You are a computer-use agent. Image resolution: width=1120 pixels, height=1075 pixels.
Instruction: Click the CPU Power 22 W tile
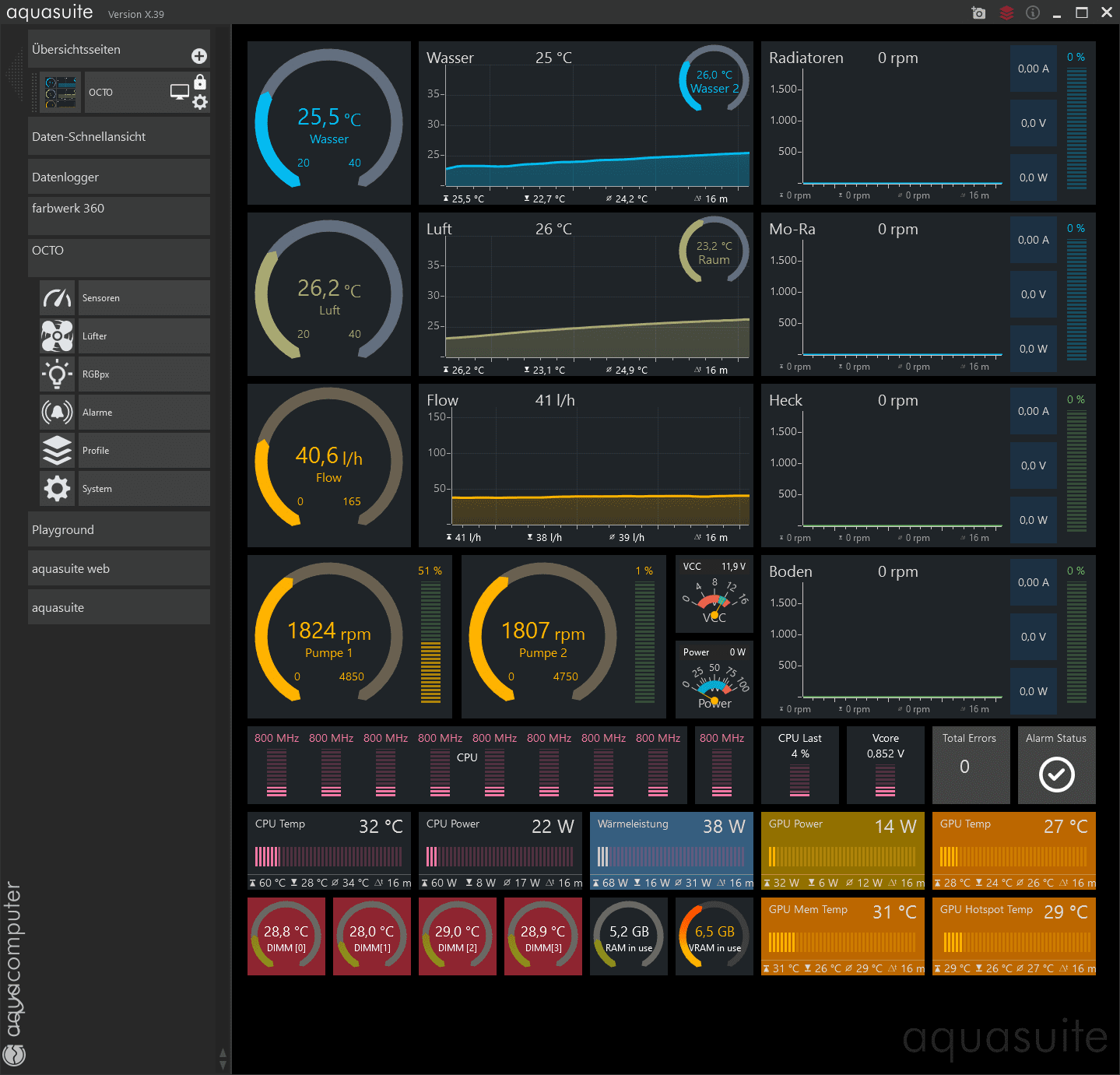[x=500, y=851]
